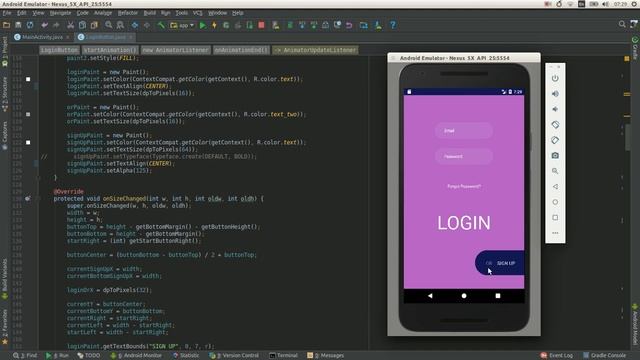
Task: Click the emulator Rotate Left icon
Action: 555,125
